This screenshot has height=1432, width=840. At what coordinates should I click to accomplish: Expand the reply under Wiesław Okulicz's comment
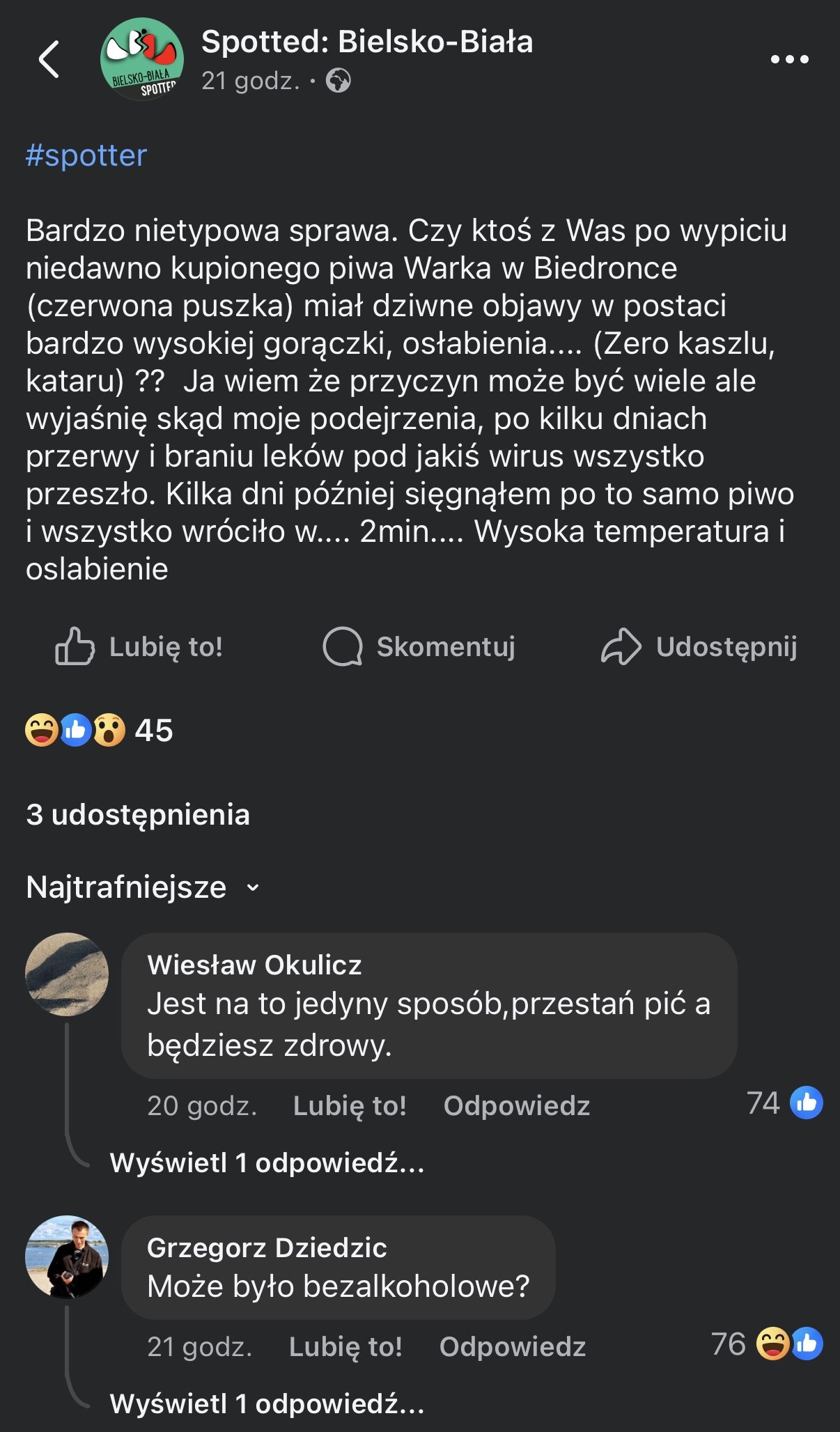coord(267,1162)
